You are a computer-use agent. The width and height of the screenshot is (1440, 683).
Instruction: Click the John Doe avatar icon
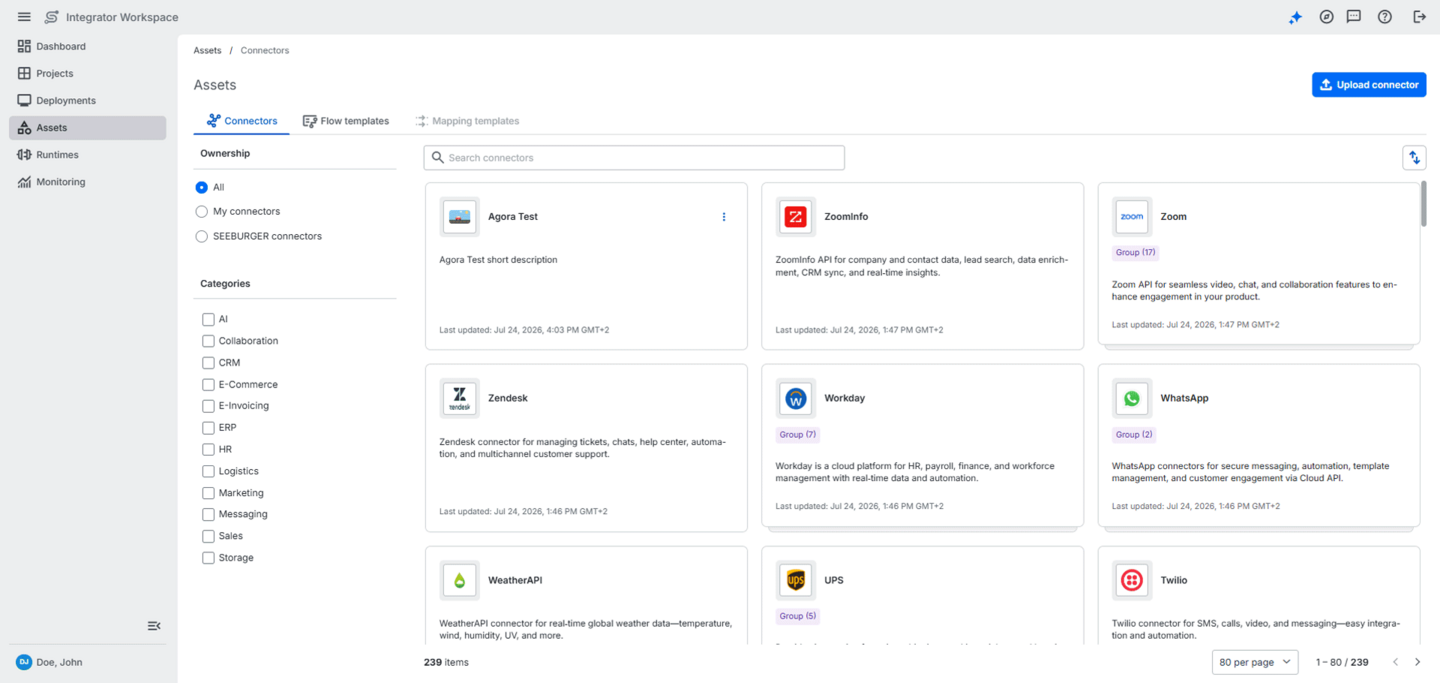coord(24,662)
